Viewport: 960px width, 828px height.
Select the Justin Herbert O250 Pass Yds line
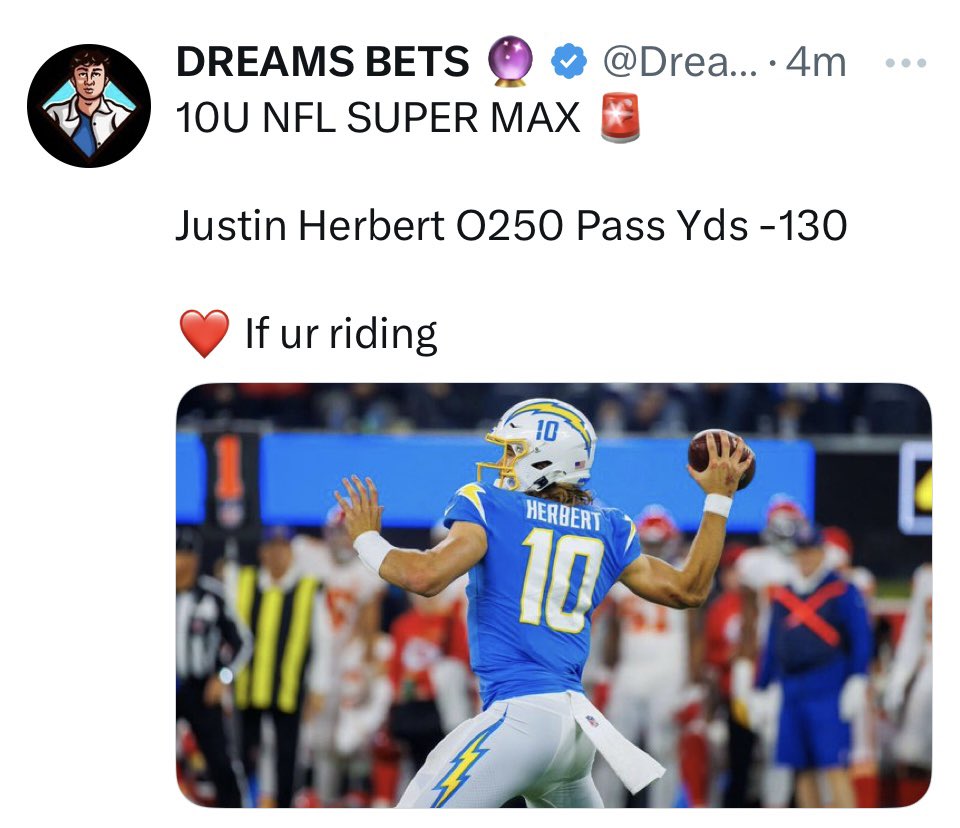coord(511,225)
